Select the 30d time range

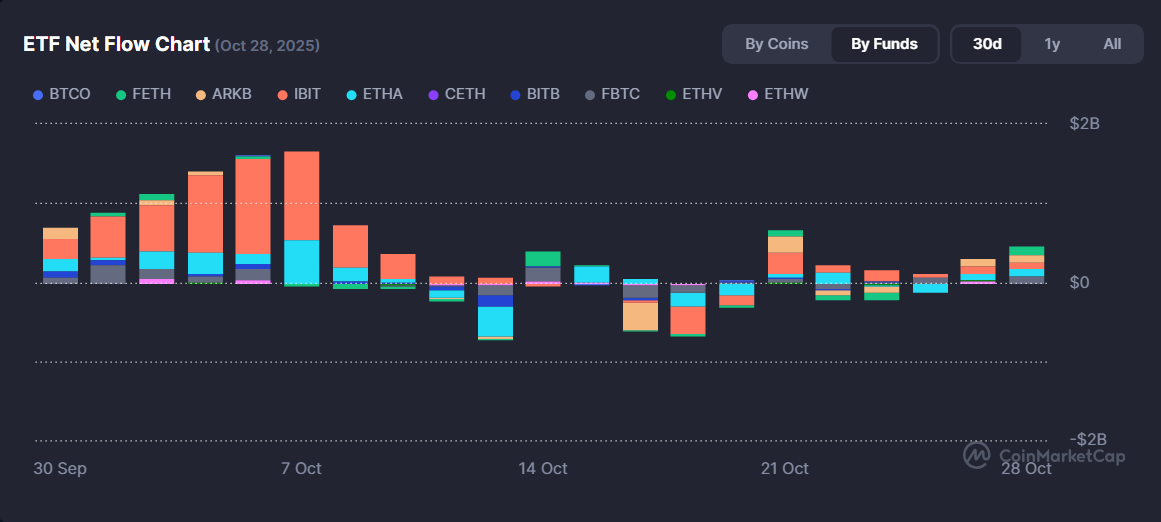(x=987, y=44)
